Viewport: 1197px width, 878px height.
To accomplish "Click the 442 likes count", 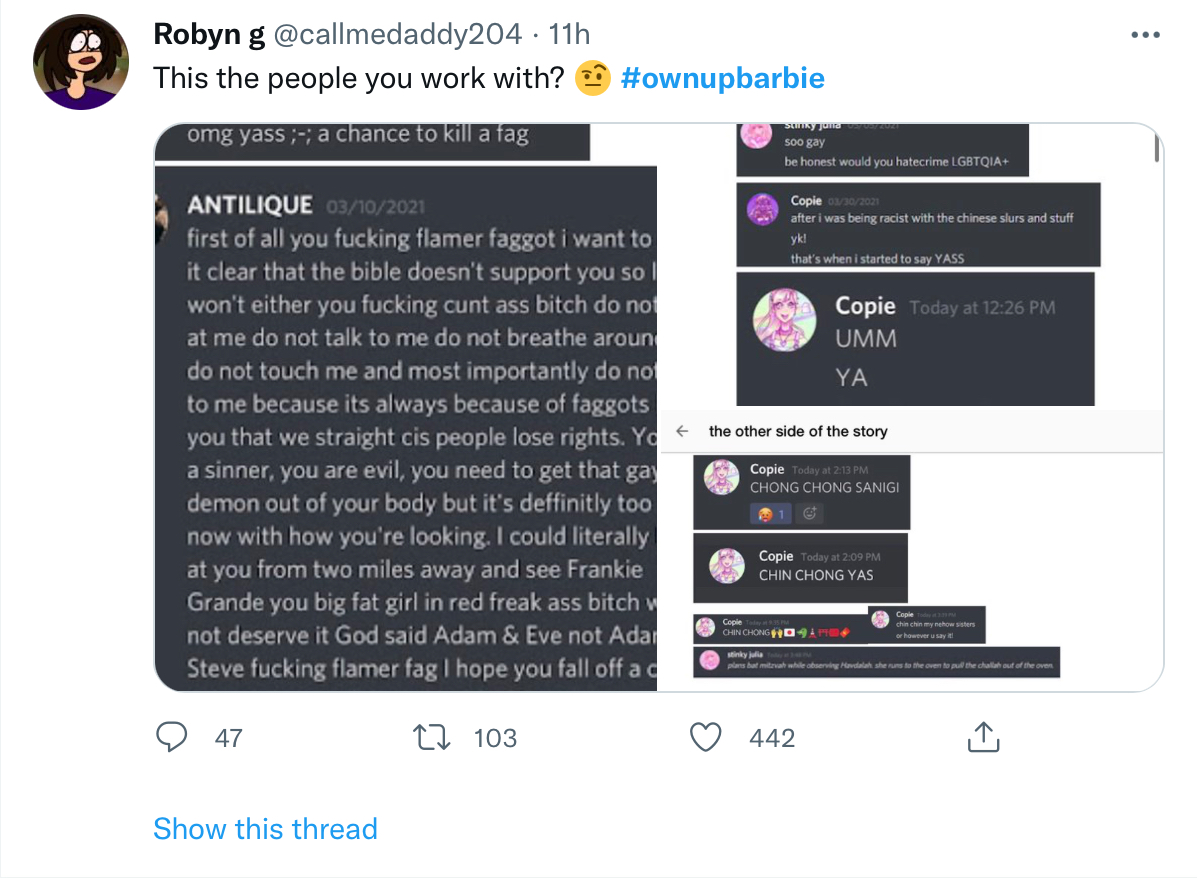I will [x=772, y=738].
